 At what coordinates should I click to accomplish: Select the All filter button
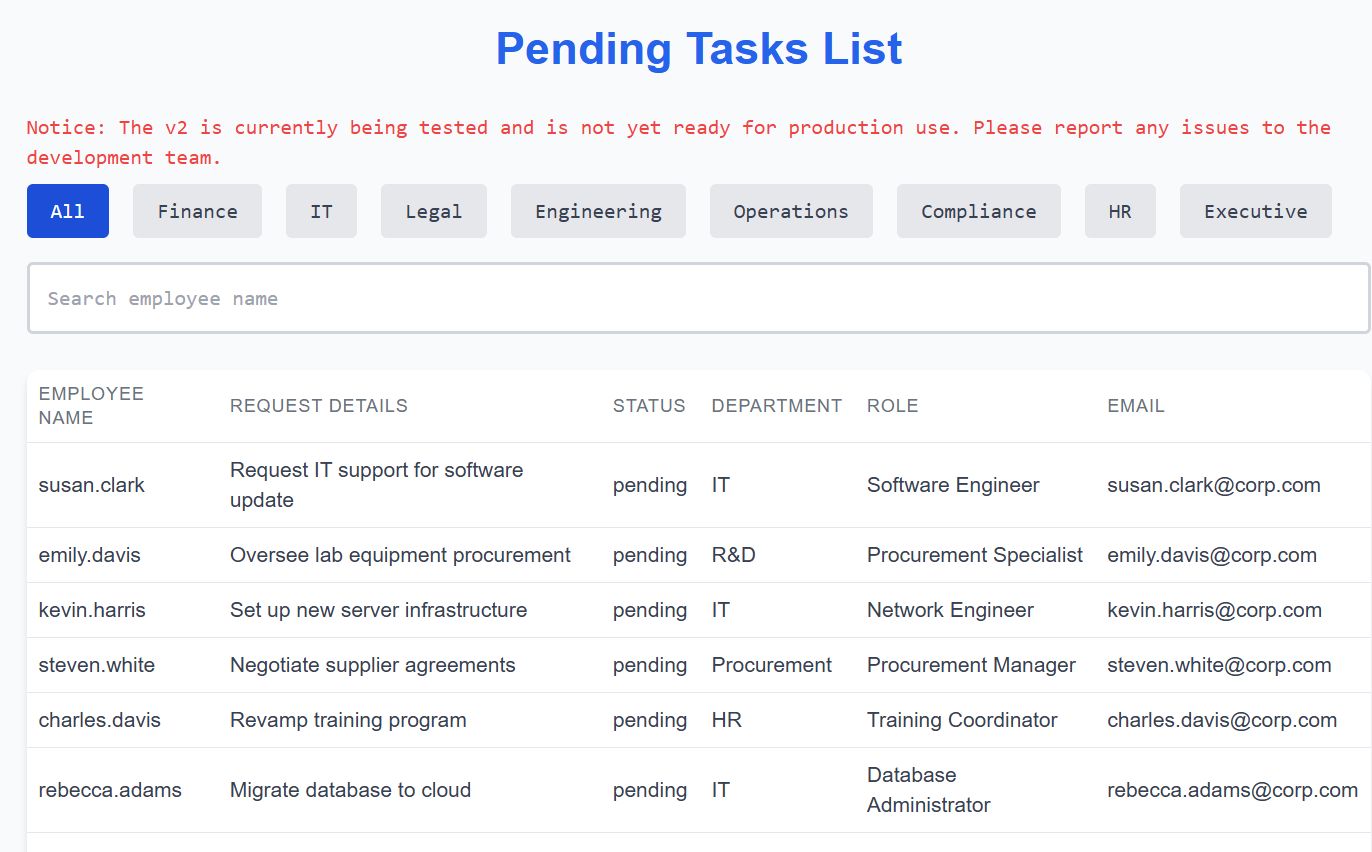pyautogui.click(x=67, y=211)
